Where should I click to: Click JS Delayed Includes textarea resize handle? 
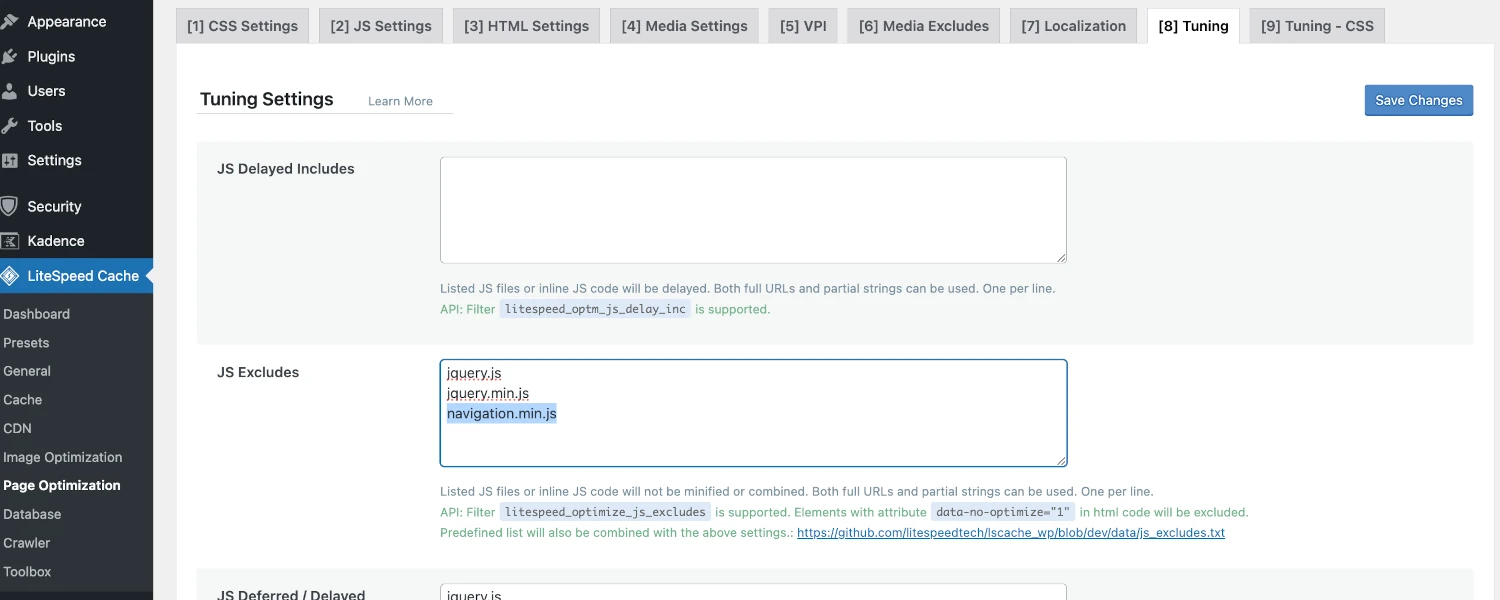click(x=1060, y=257)
